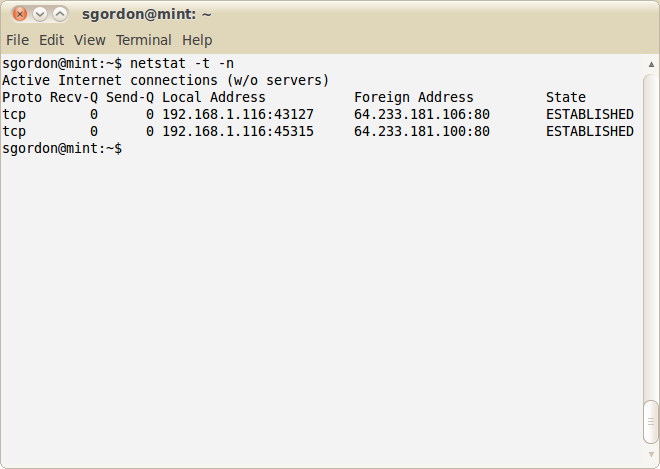Screen dimensions: 660x469
Task: Click foreign address 64.233.181.106:80
Action: point(422,115)
